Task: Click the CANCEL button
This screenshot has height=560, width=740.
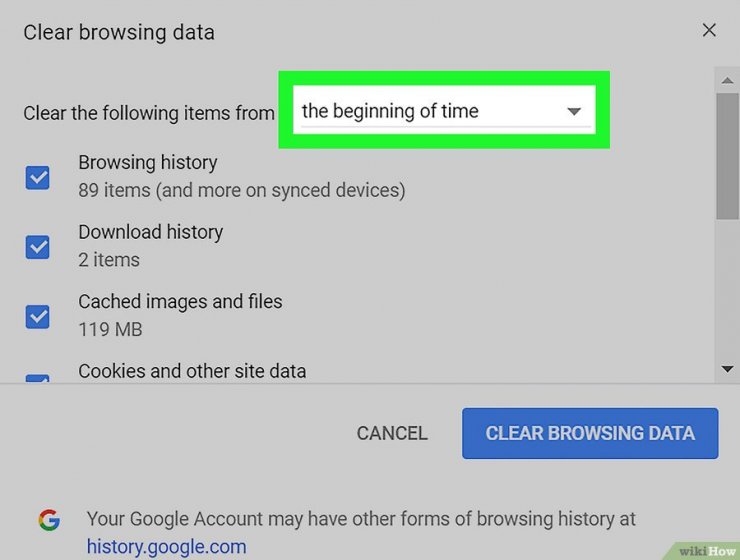Action: [x=392, y=433]
